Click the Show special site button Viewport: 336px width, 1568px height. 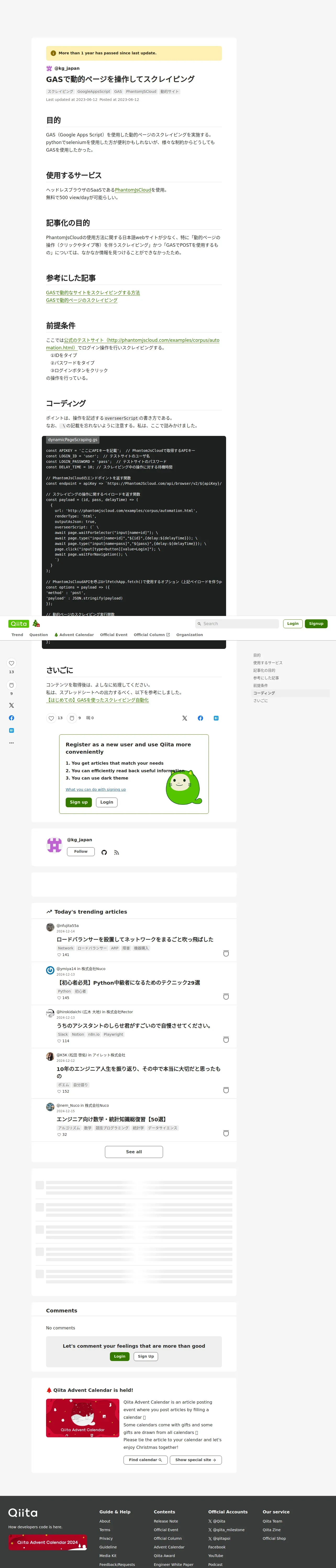pos(195,1460)
